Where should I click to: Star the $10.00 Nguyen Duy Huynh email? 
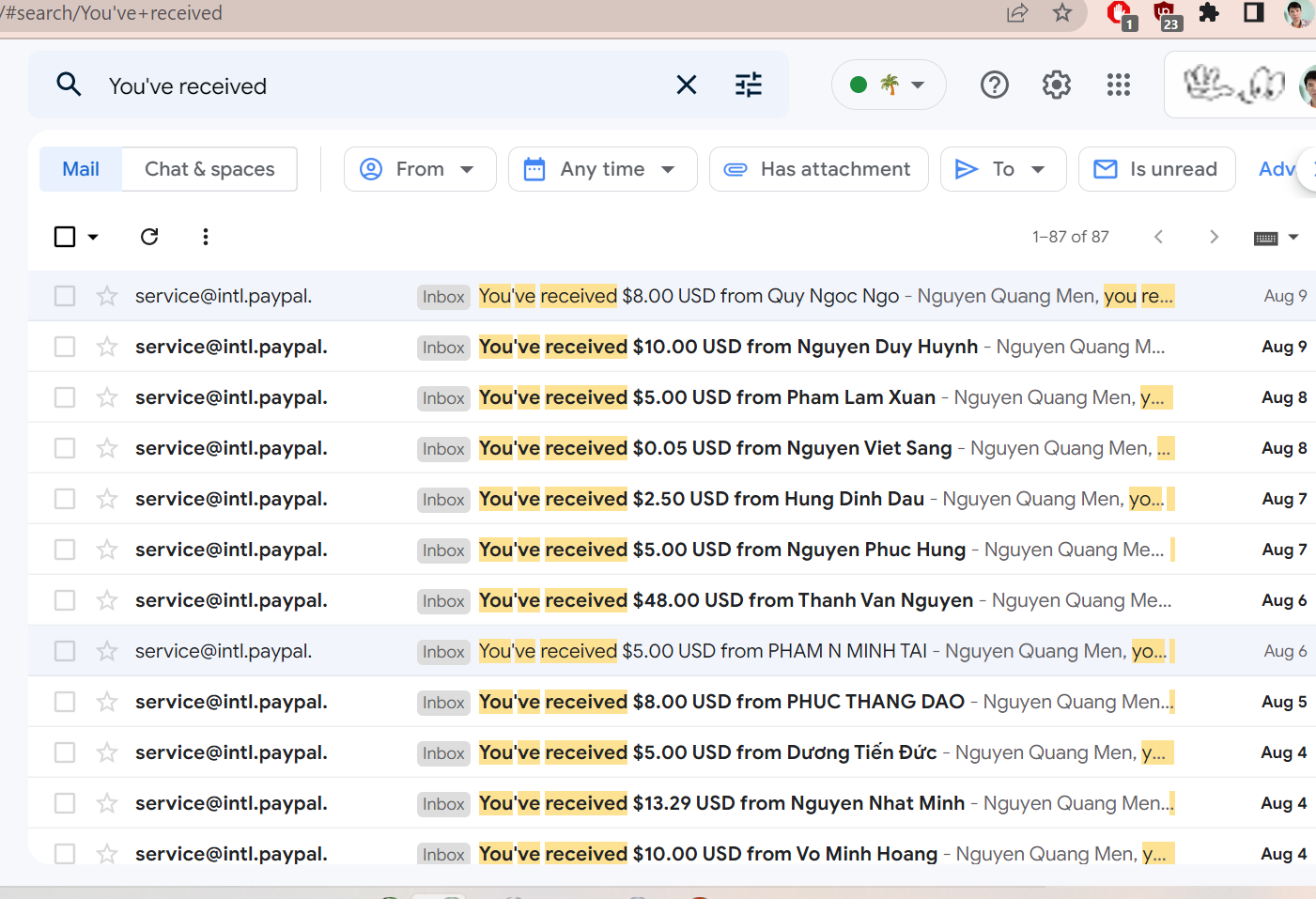pos(107,347)
